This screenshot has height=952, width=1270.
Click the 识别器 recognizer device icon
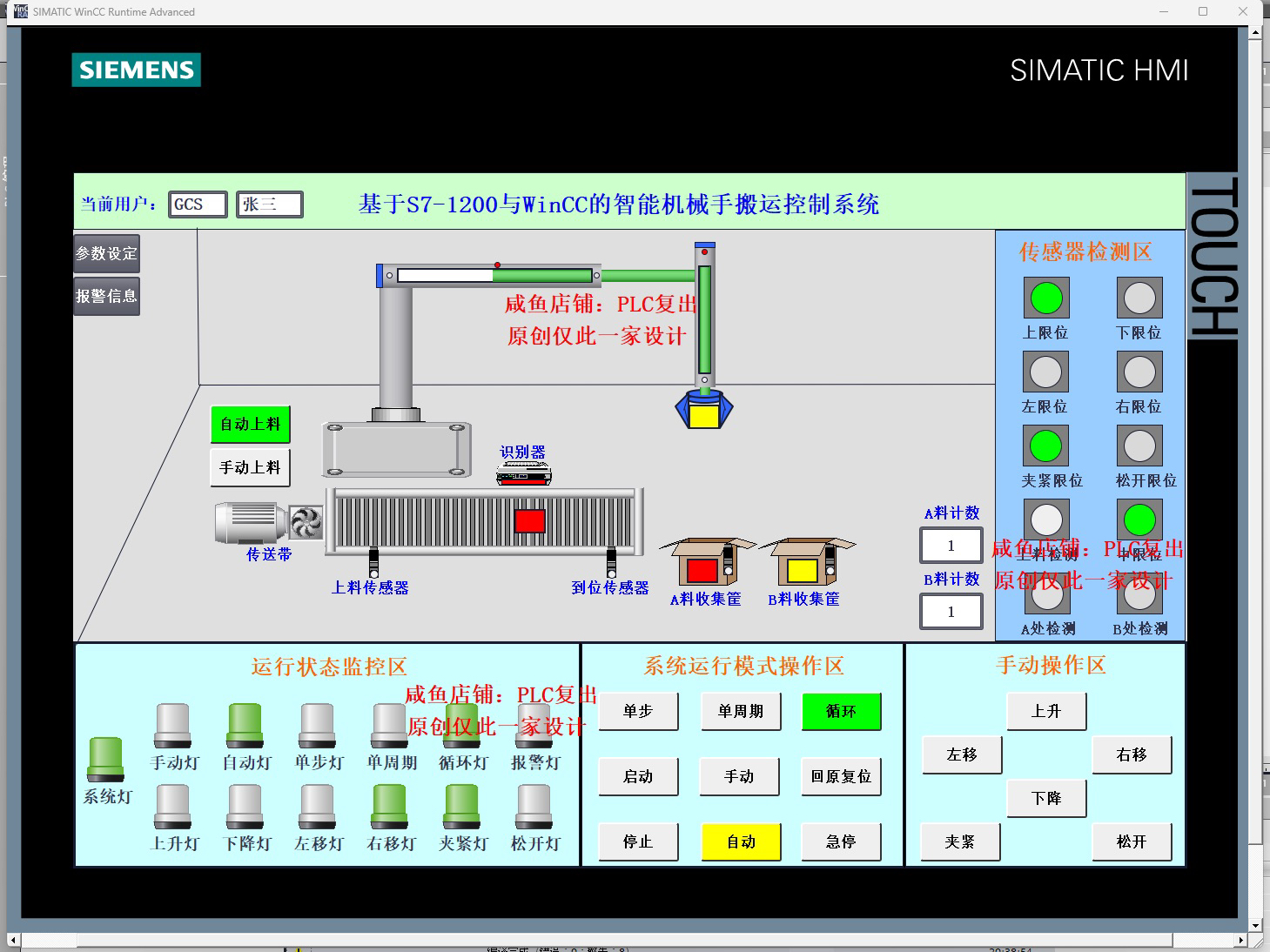tap(522, 473)
